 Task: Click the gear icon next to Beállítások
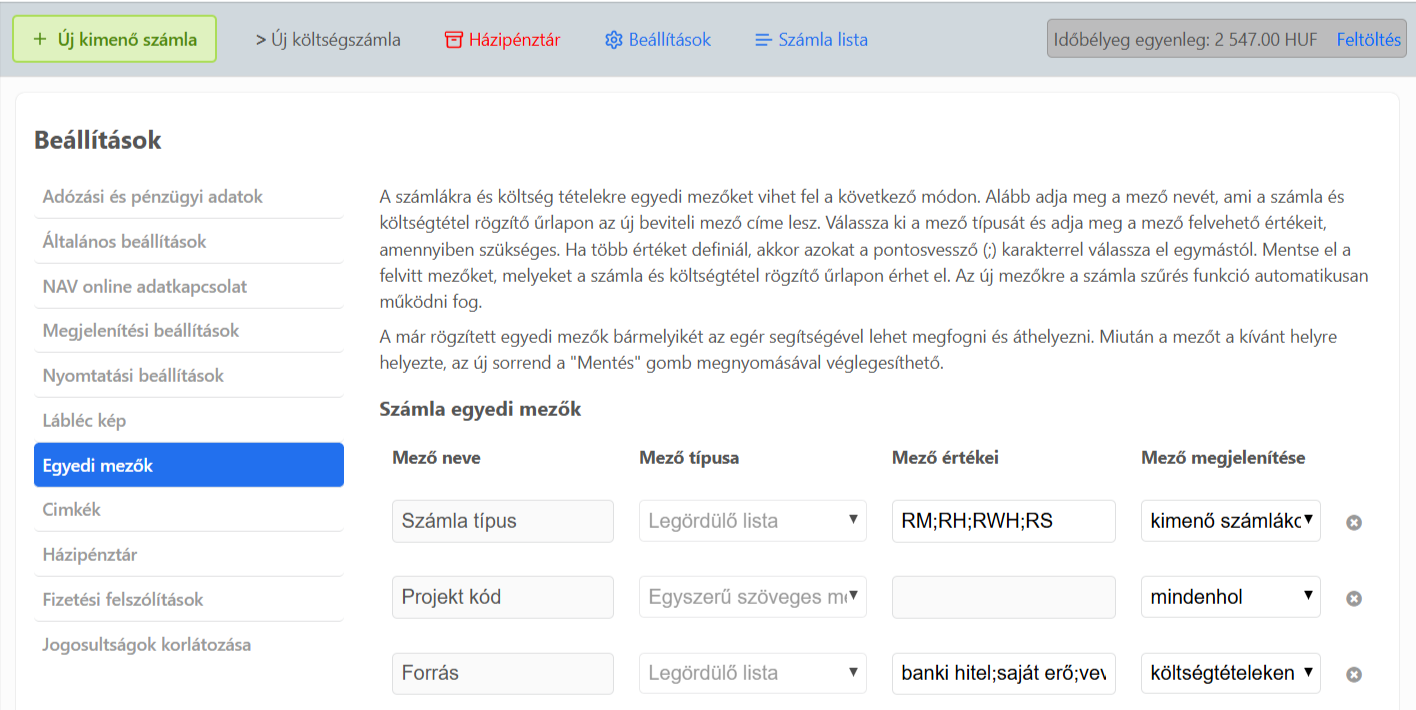tap(614, 40)
